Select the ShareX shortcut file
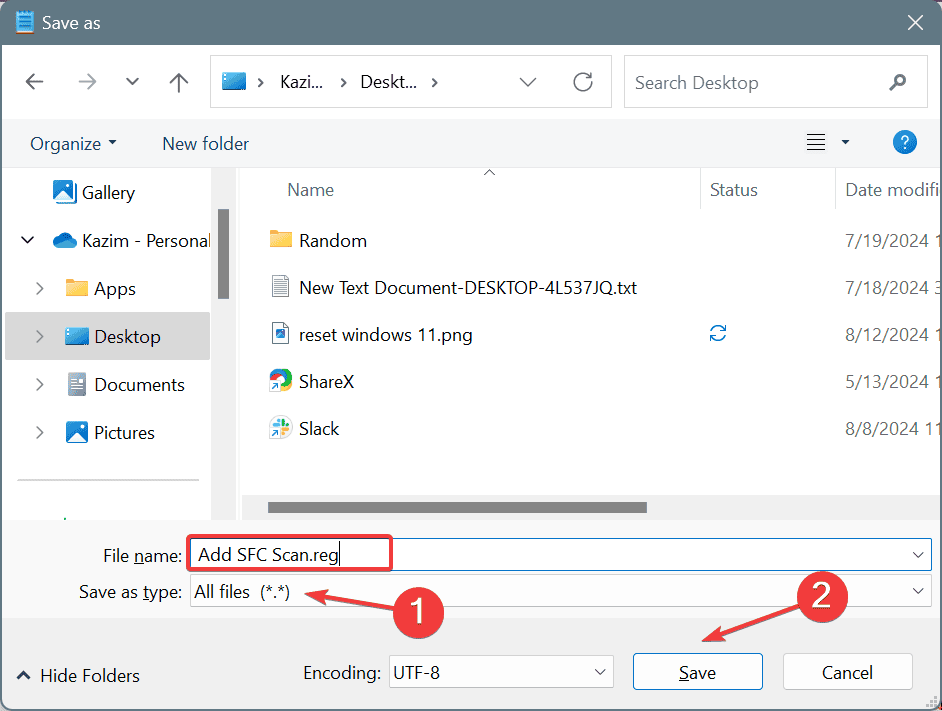Viewport: 942px width, 711px height. pyautogui.click(x=326, y=381)
